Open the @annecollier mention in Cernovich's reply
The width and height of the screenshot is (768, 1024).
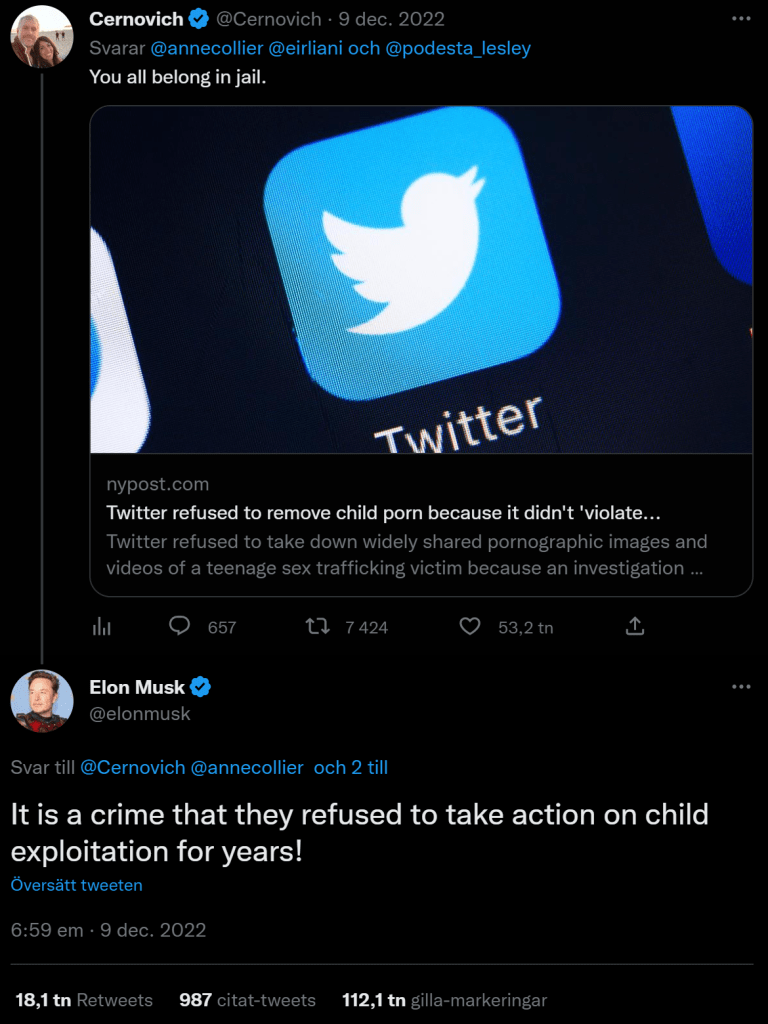[207, 48]
